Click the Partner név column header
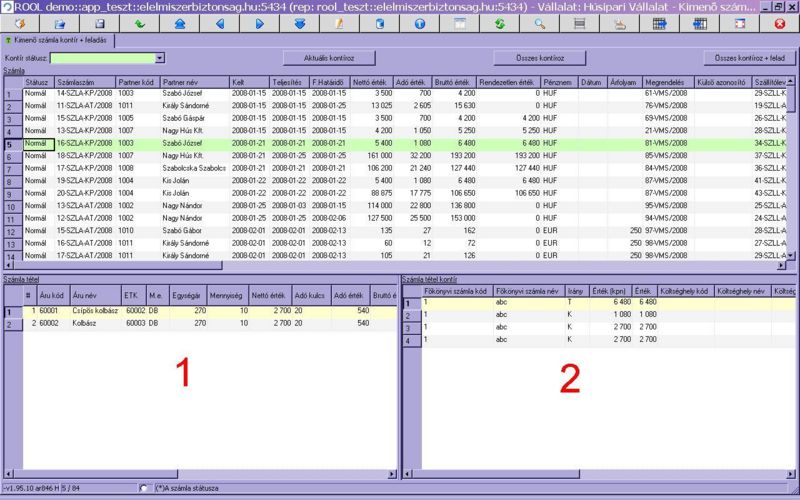The height and width of the screenshot is (500, 800). click(x=194, y=82)
